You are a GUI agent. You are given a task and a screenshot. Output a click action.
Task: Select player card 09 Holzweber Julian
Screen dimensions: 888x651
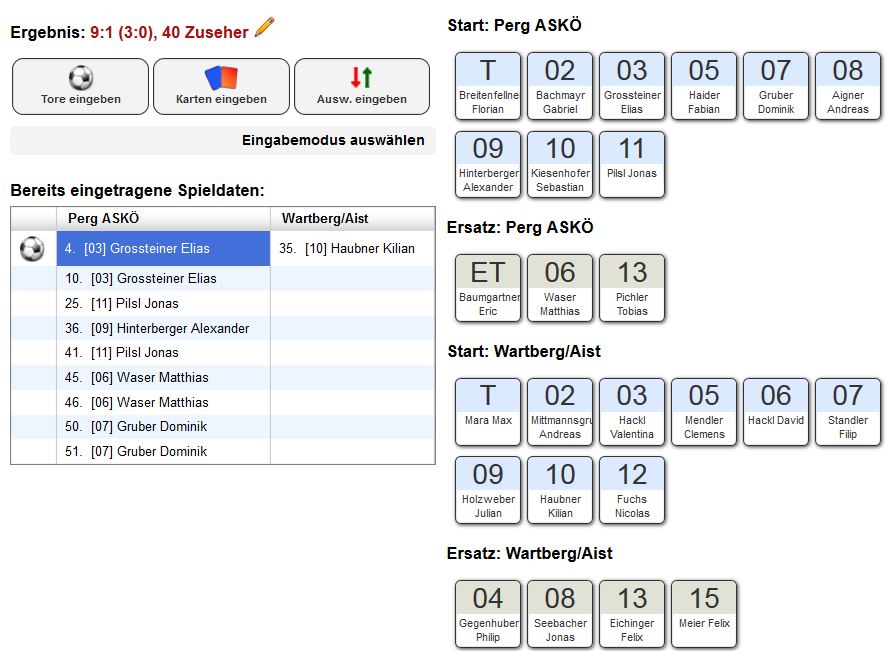488,490
